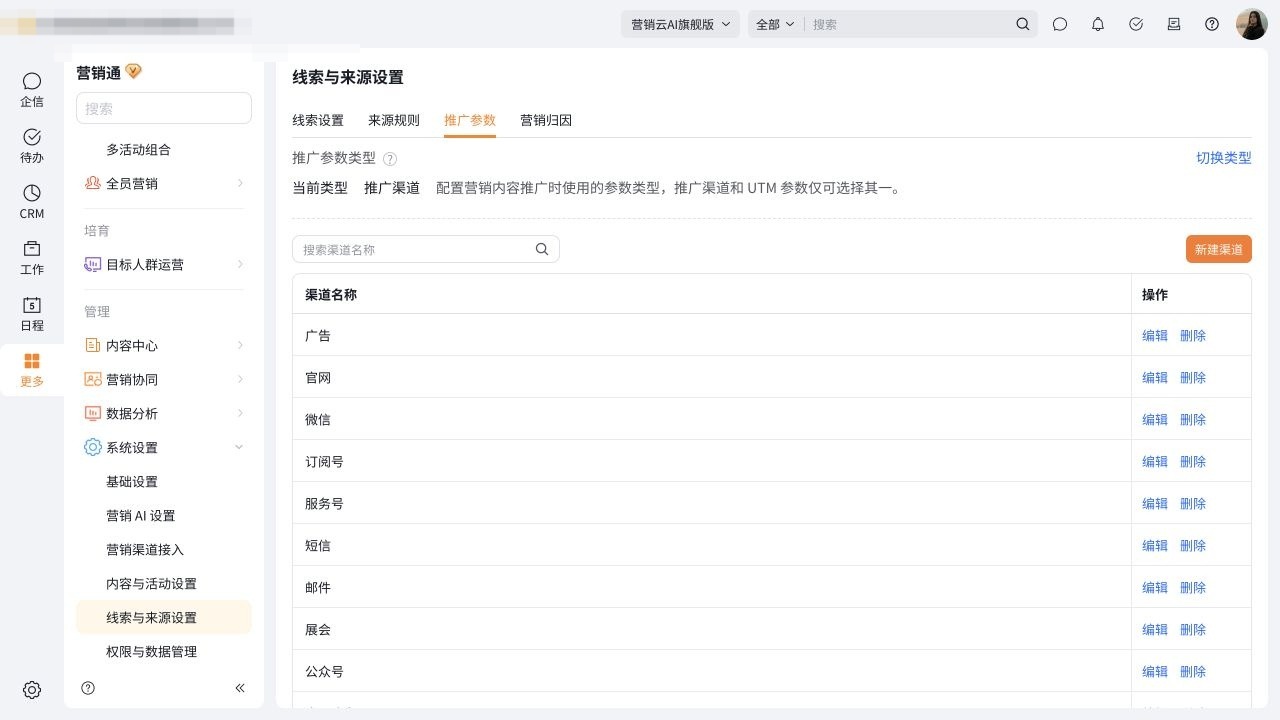Screen dimensions: 1280x720
Task: Focus the sidebar 搜索 input field
Action: pyautogui.click(x=164, y=108)
